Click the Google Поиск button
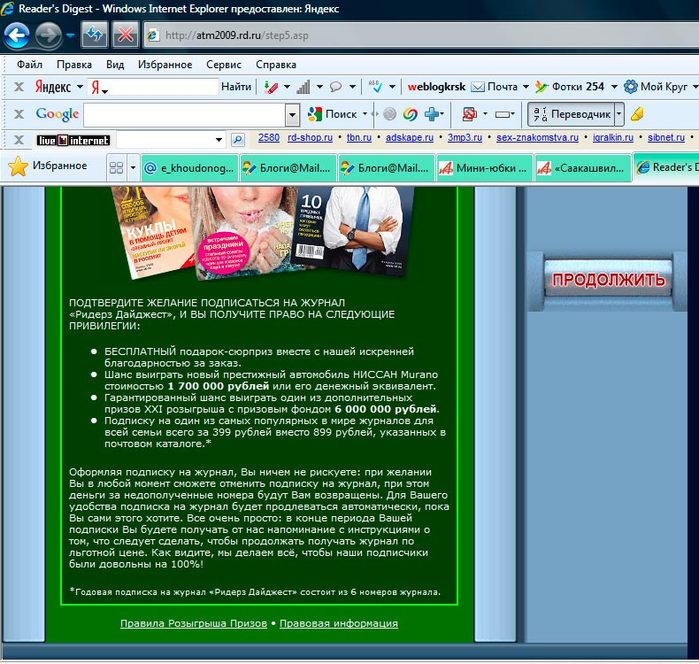 [x=333, y=114]
